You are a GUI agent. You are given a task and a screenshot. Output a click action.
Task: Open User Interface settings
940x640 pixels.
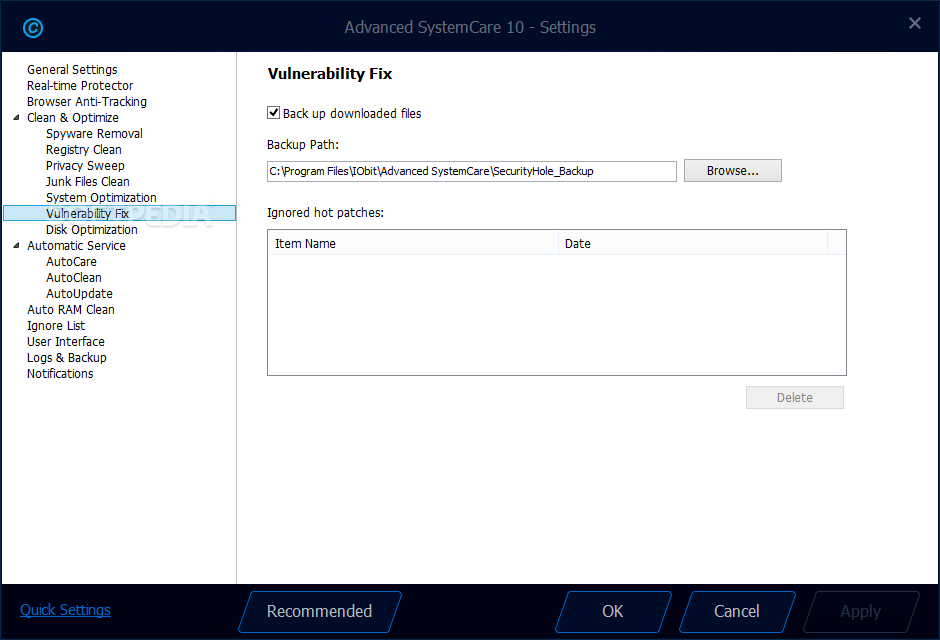tap(65, 342)
